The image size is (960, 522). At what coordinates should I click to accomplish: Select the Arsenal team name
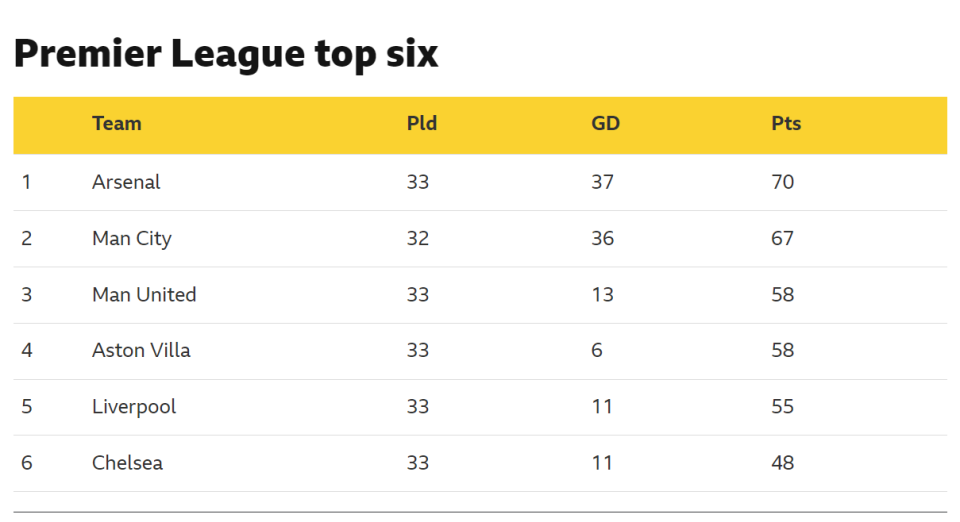coord(126,182)
